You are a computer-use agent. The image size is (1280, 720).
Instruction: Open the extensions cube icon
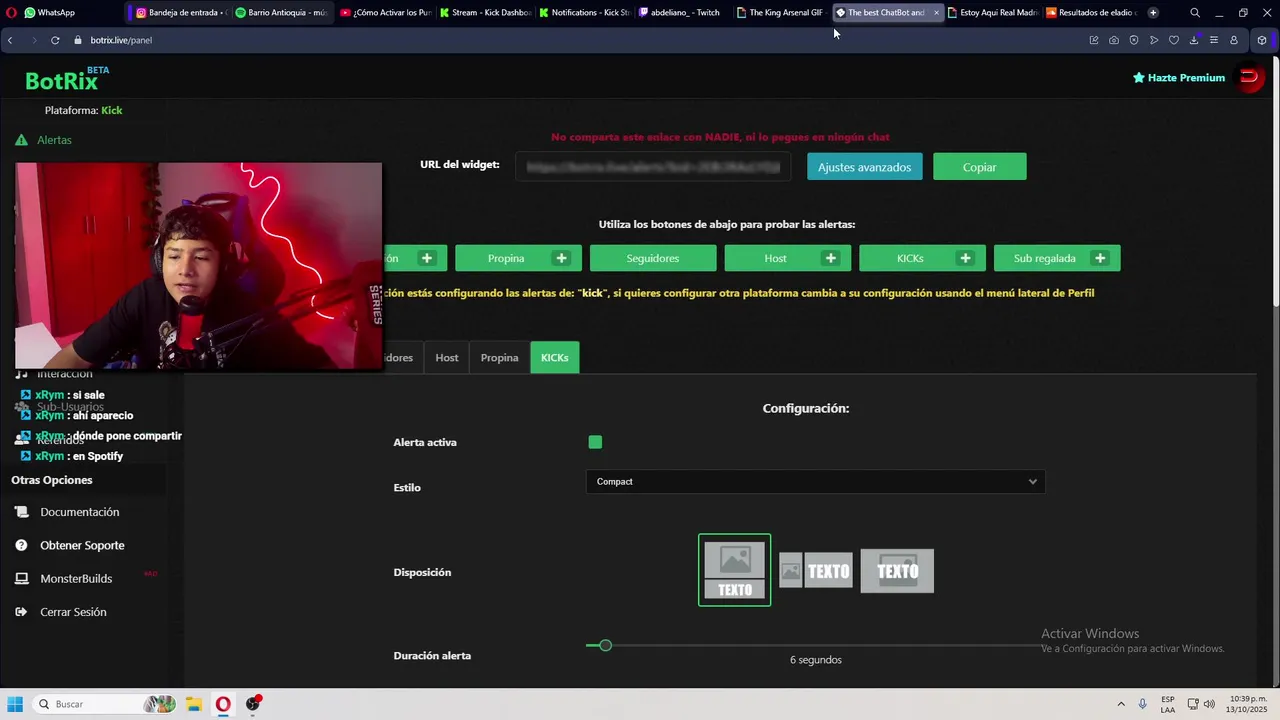(1262, 40)
